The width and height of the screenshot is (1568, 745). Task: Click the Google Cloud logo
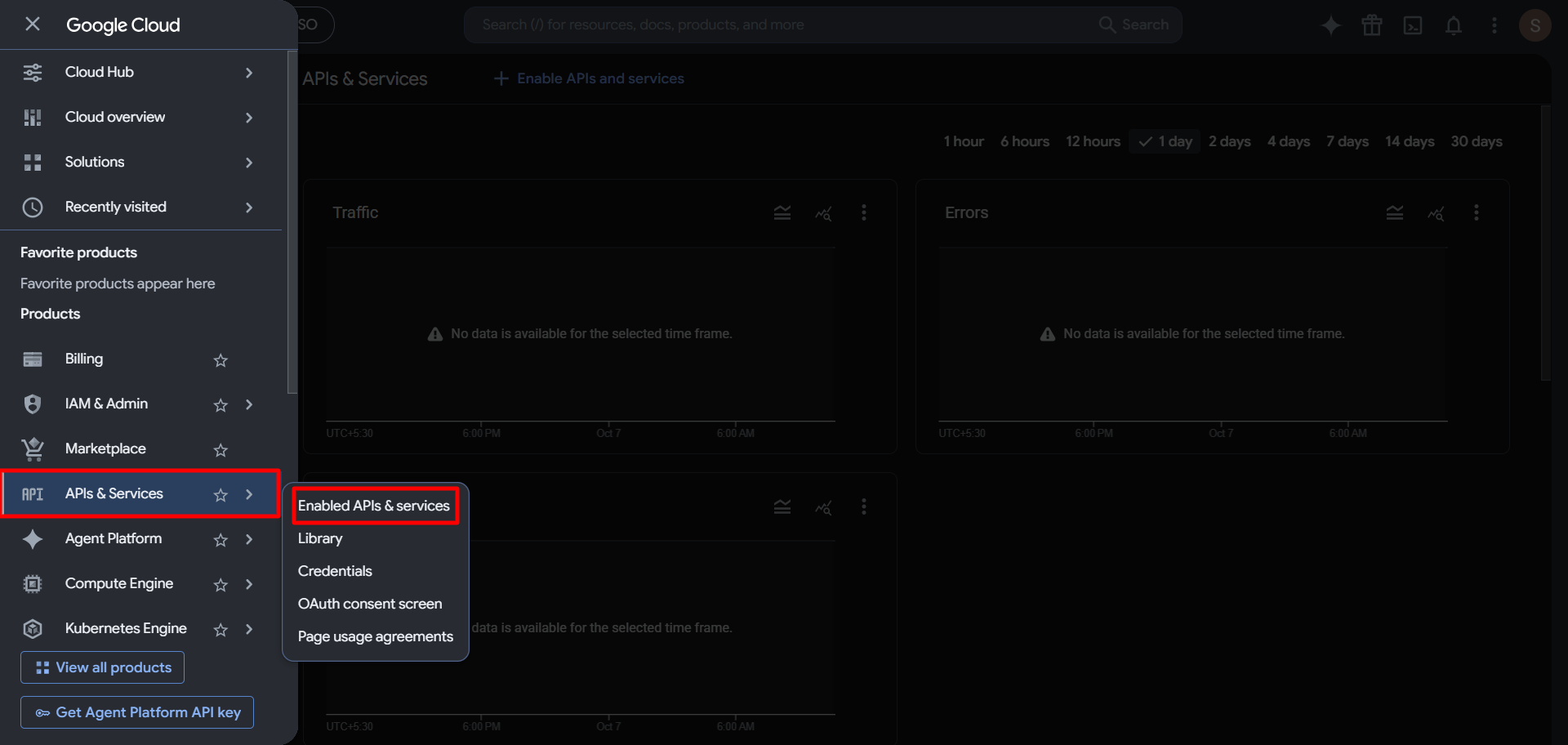click(x=122, y=25)
